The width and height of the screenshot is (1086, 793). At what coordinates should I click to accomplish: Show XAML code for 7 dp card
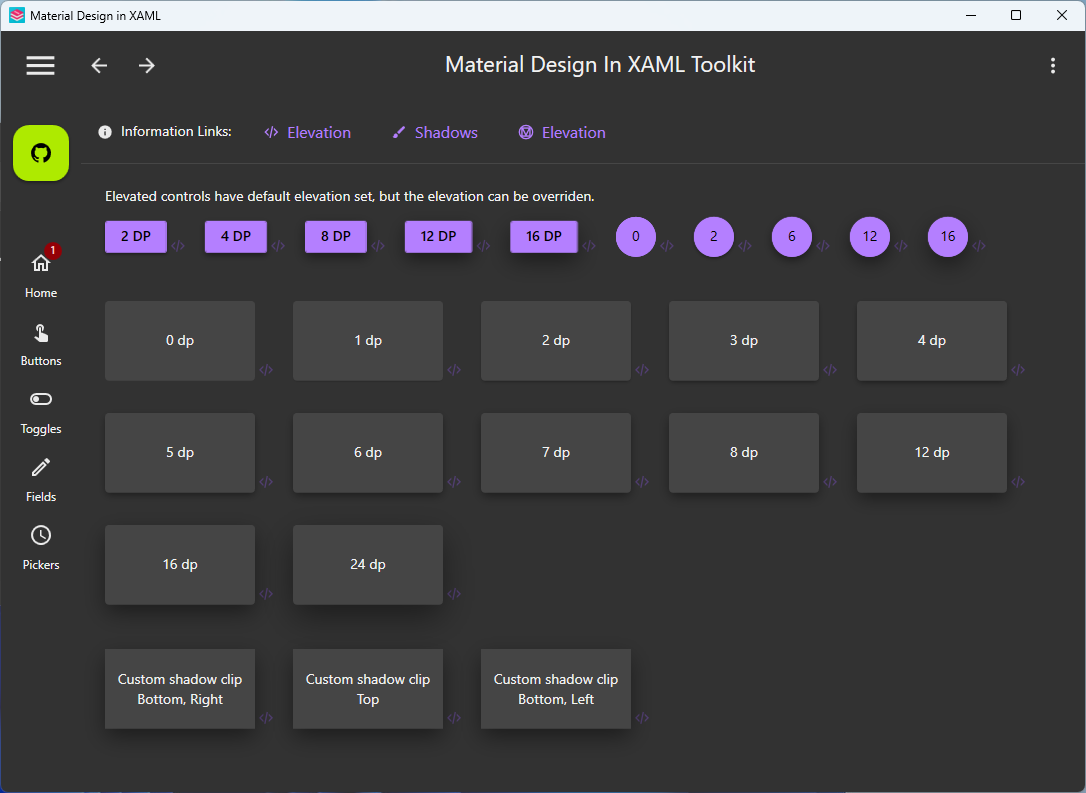point(642,482)
